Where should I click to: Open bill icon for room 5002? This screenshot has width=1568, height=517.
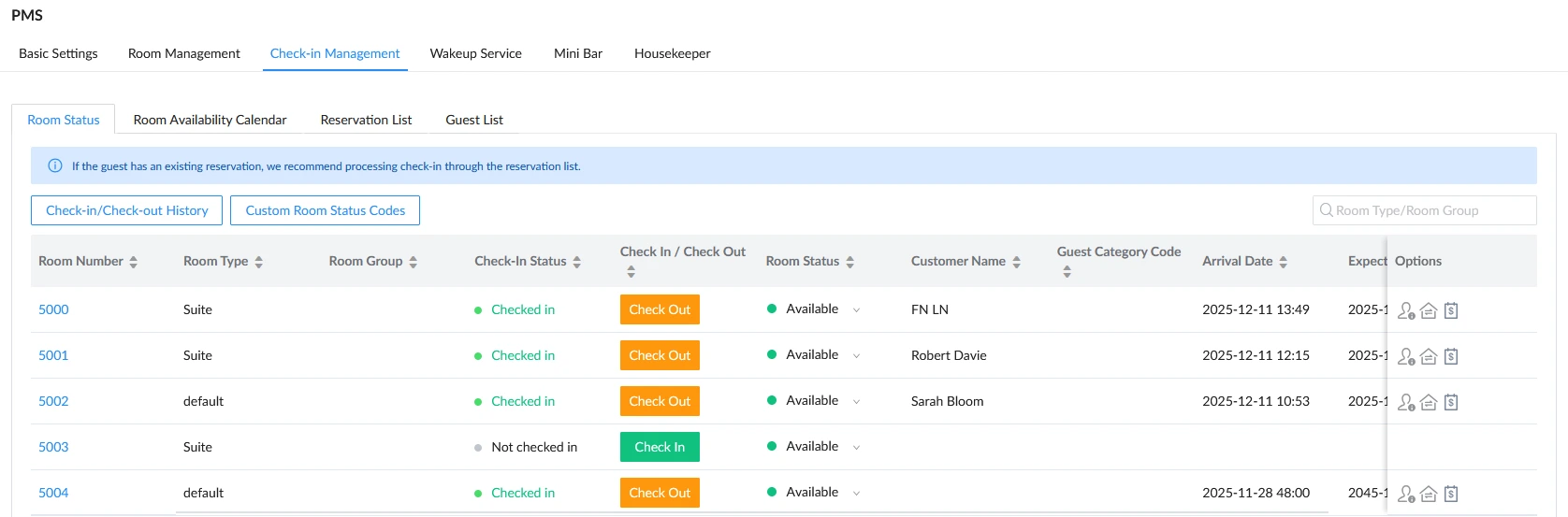click(1451, 402)
